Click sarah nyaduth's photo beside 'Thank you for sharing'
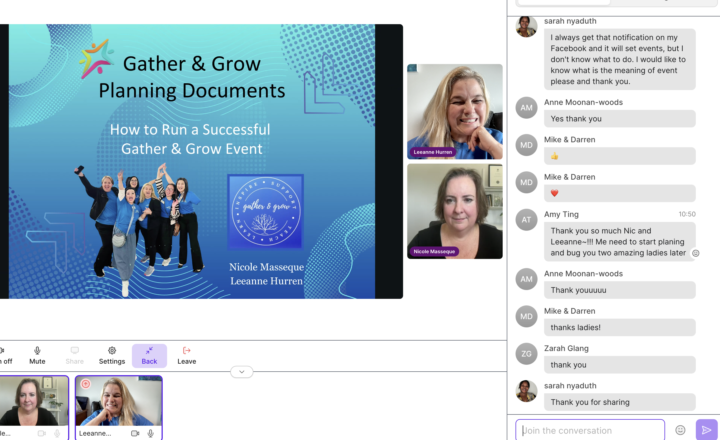The image size is (720, 440). [526, 391]
